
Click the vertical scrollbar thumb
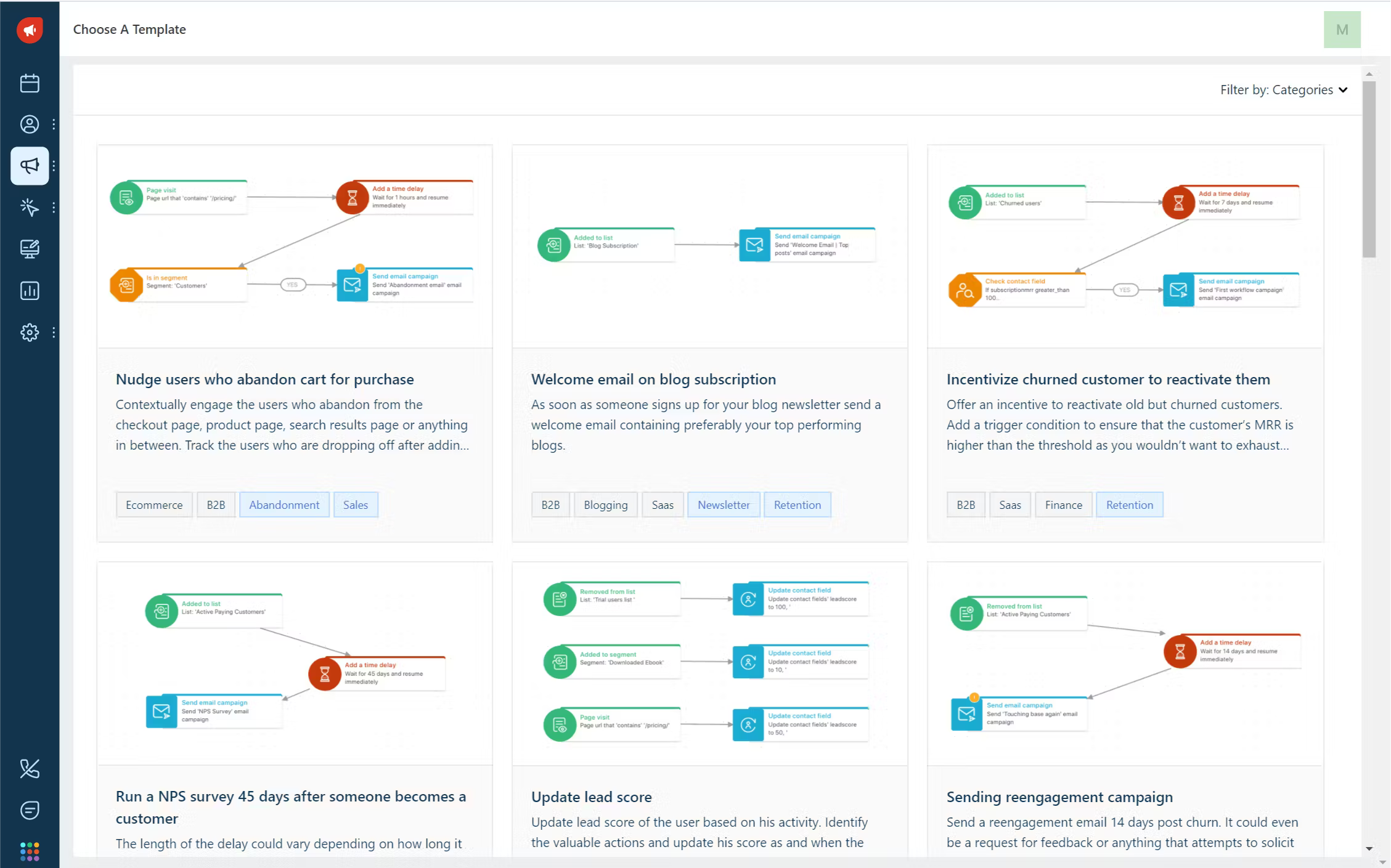(x=1369, y=169)
